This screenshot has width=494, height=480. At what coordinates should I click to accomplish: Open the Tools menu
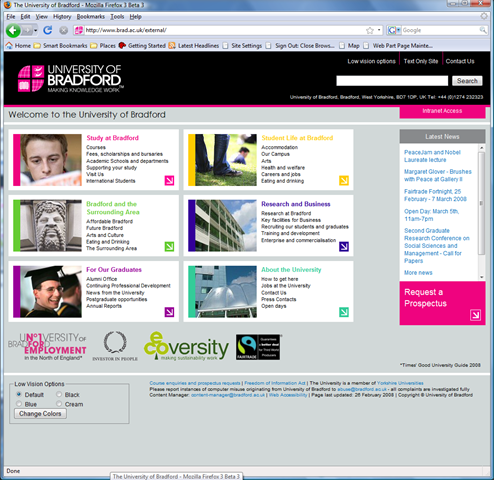tap(117, 17)
